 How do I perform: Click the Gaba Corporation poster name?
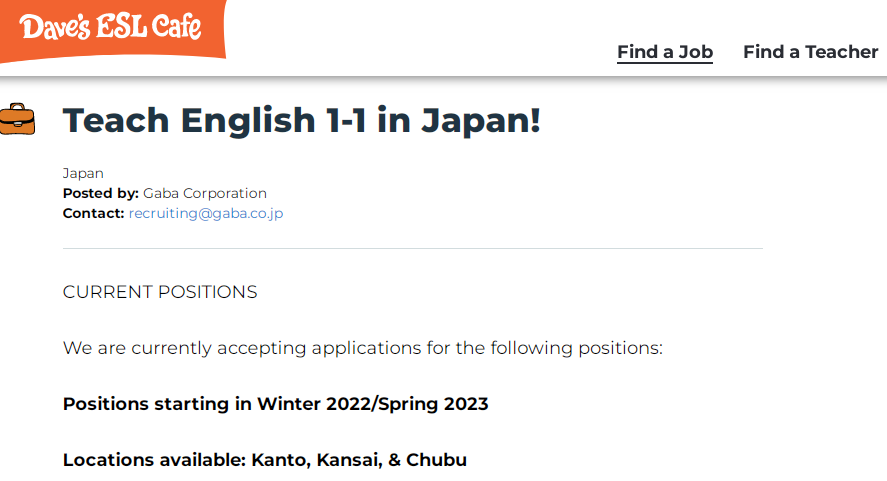click(205, 193)
